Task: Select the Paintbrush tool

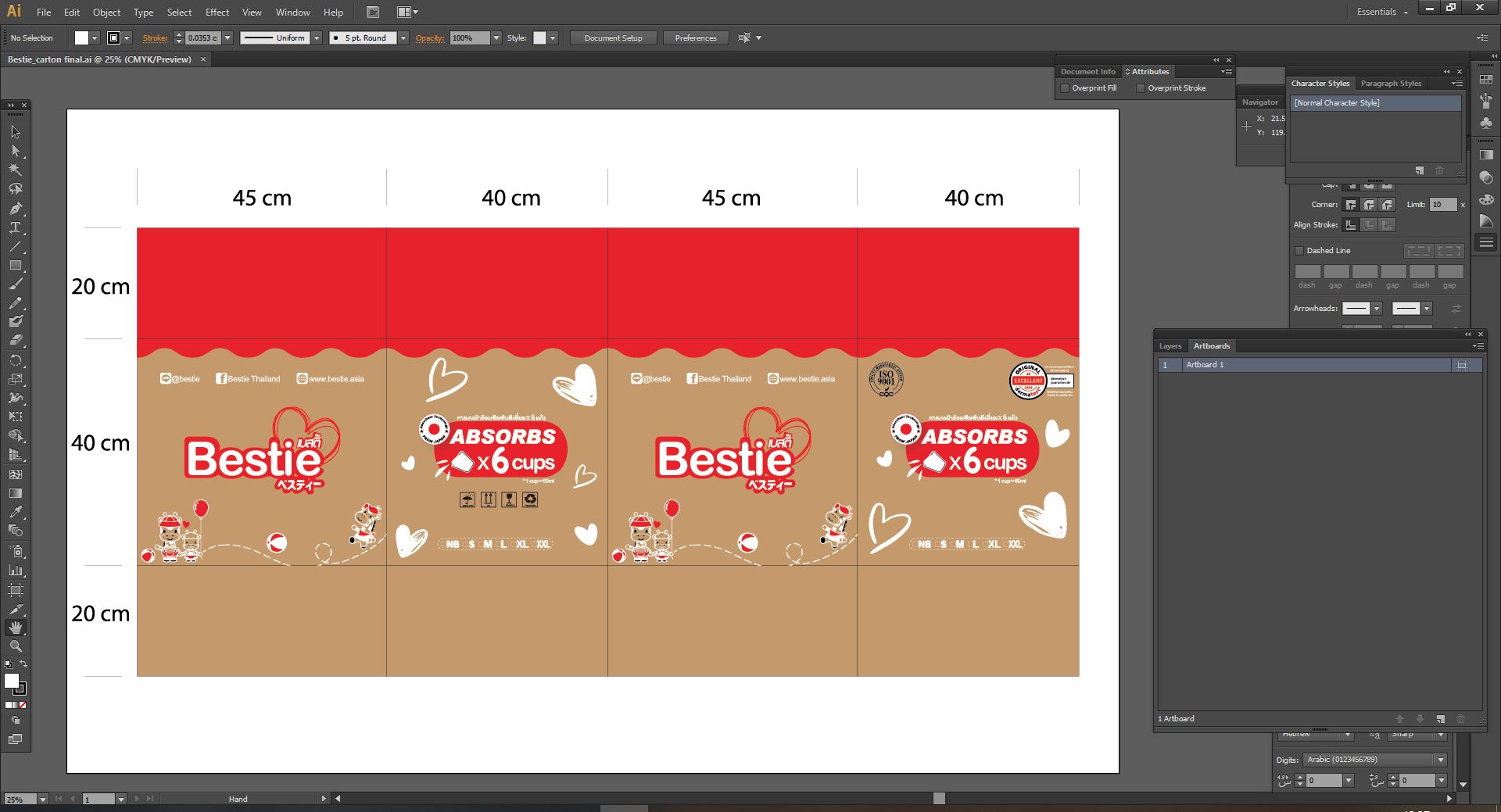Action: (x=16, y=284)
